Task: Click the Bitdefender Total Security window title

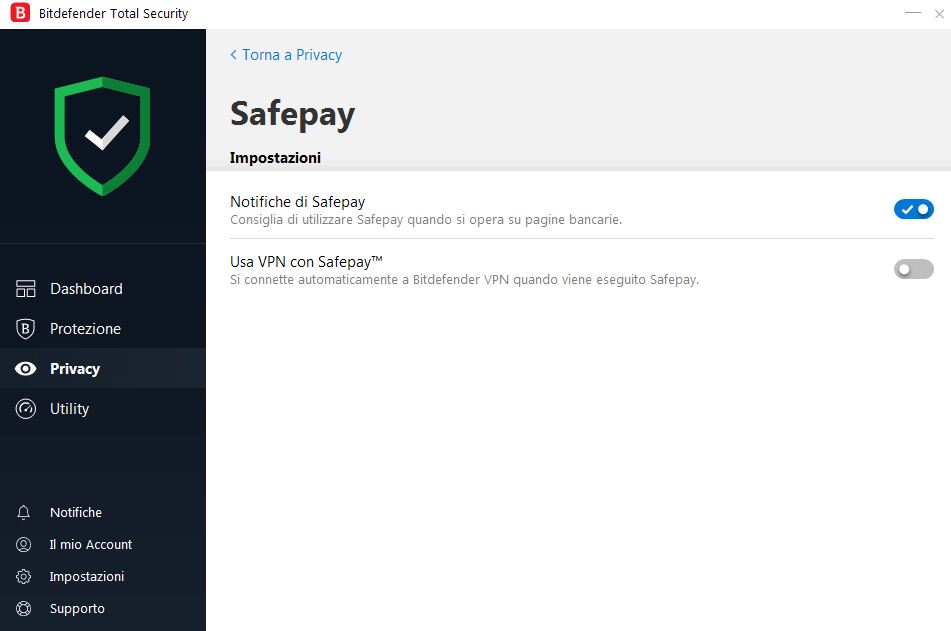Action: (x=113, y=13)
